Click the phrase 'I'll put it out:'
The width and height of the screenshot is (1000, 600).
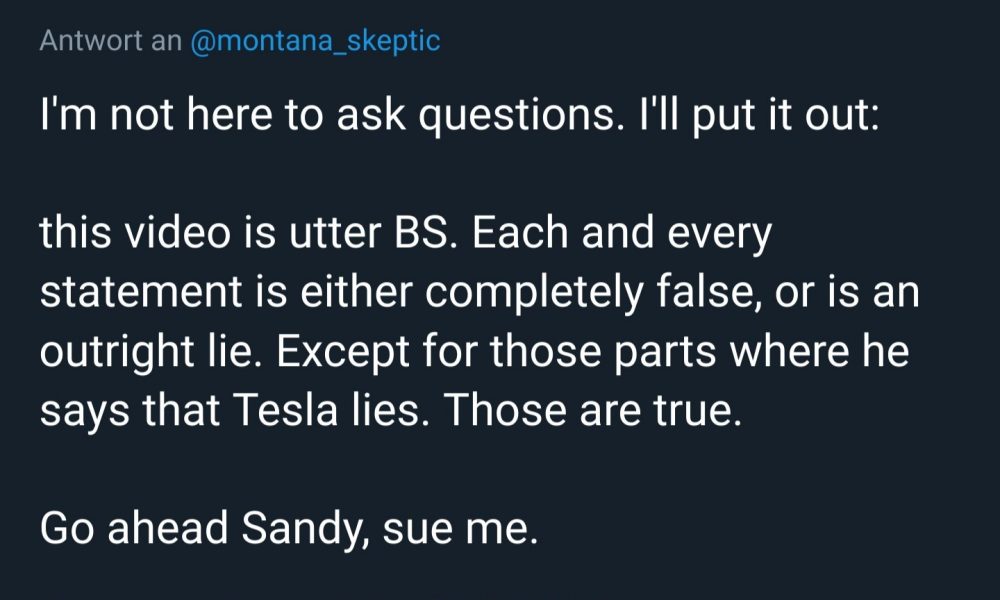pyautogui.click(x=760, y=115)
